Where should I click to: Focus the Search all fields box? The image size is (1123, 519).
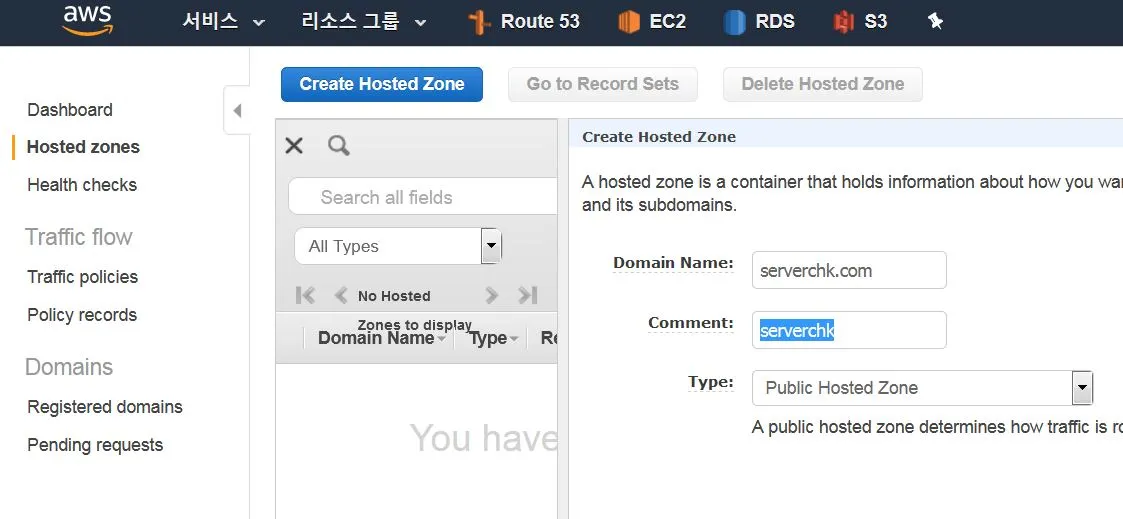coord(423,197)
